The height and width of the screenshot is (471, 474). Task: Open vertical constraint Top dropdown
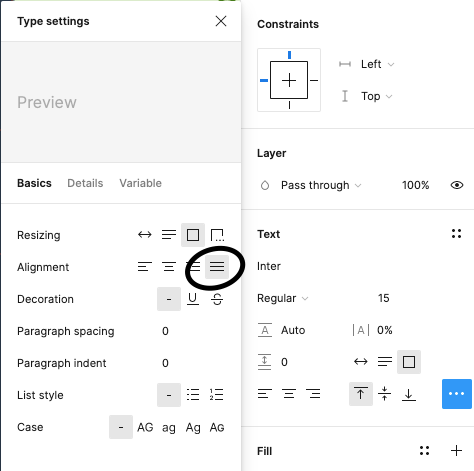pyautogui.click(x=377, y=96)
